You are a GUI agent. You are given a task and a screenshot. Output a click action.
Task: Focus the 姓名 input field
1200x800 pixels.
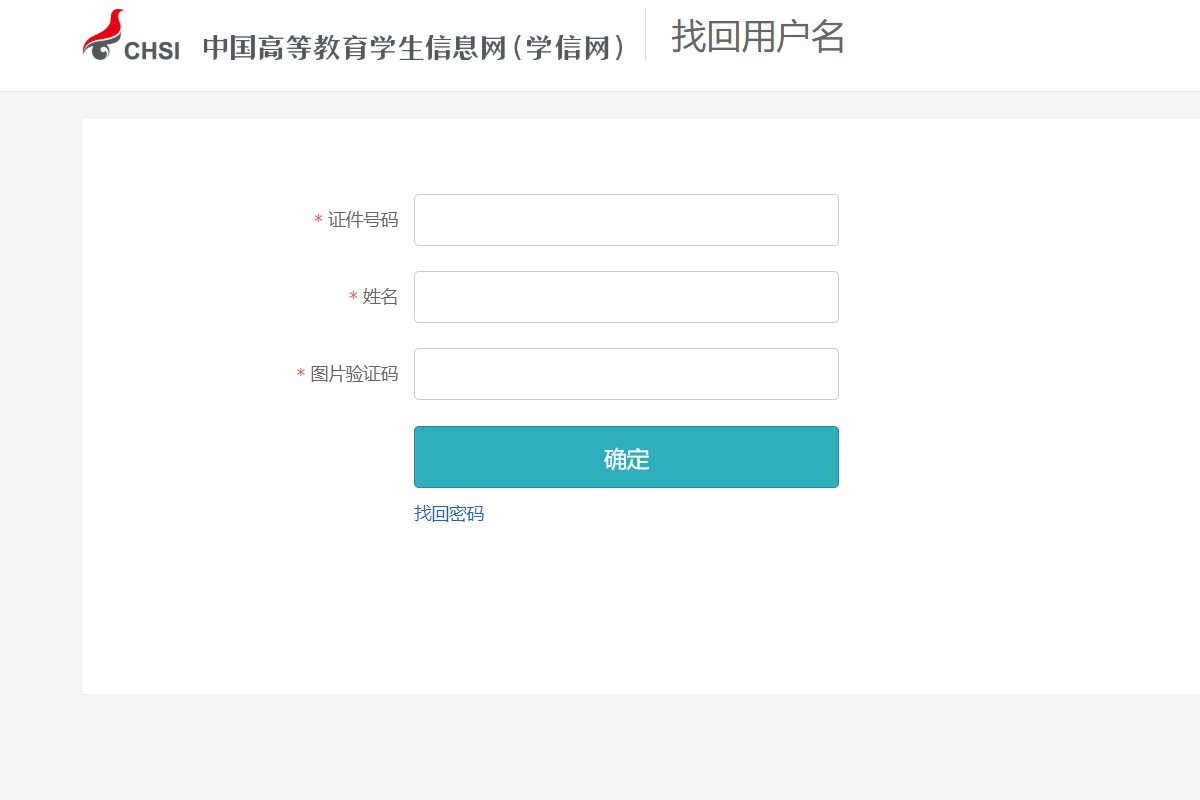pyautogui.click(x=626, y=297)
